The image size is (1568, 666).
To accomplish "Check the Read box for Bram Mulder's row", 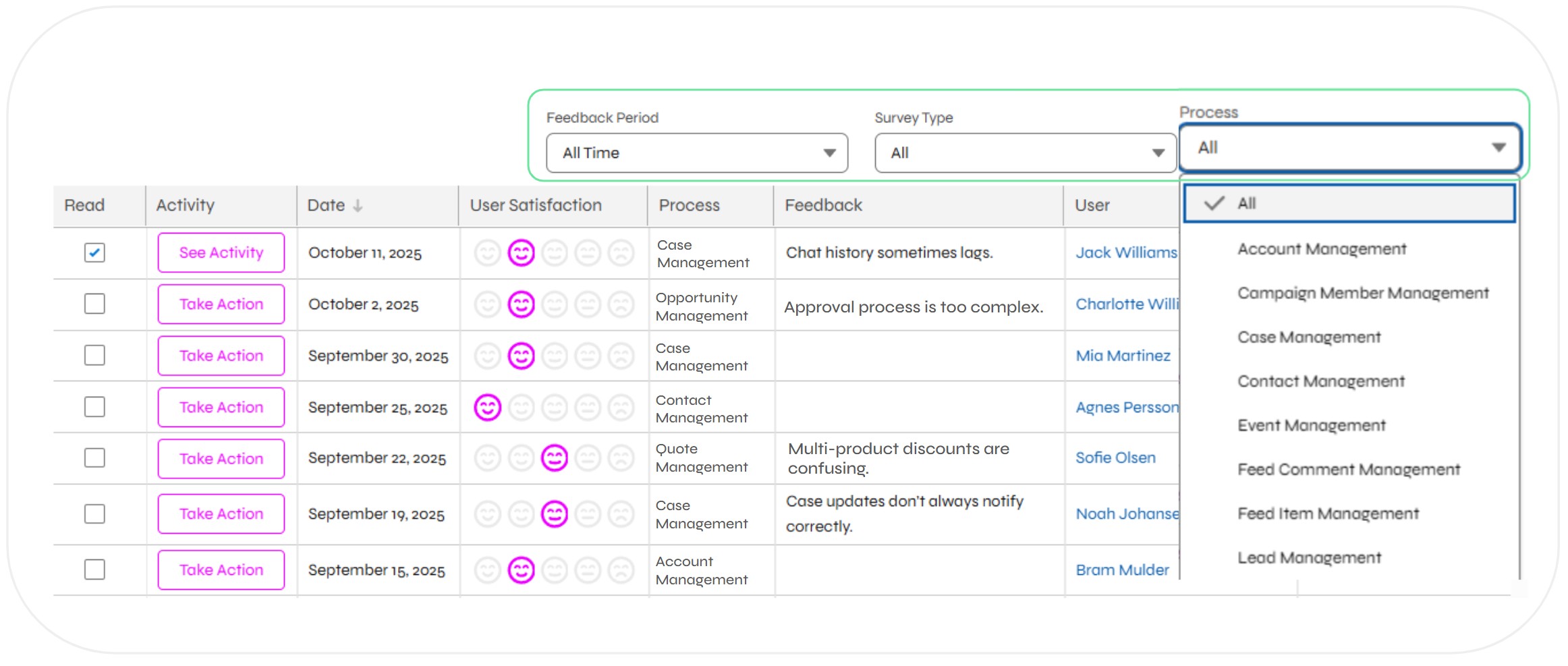I will (x=94, y=570).
